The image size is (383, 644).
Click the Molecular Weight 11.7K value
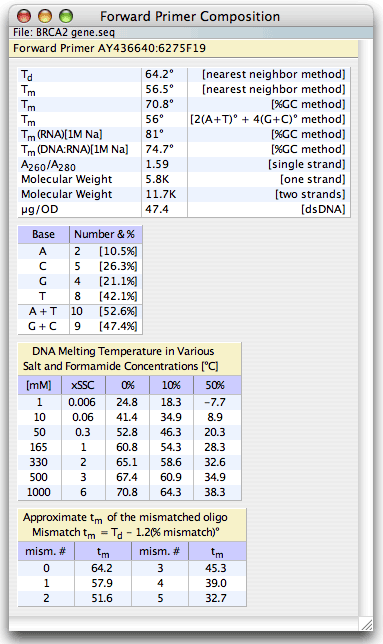click(161, 194)
